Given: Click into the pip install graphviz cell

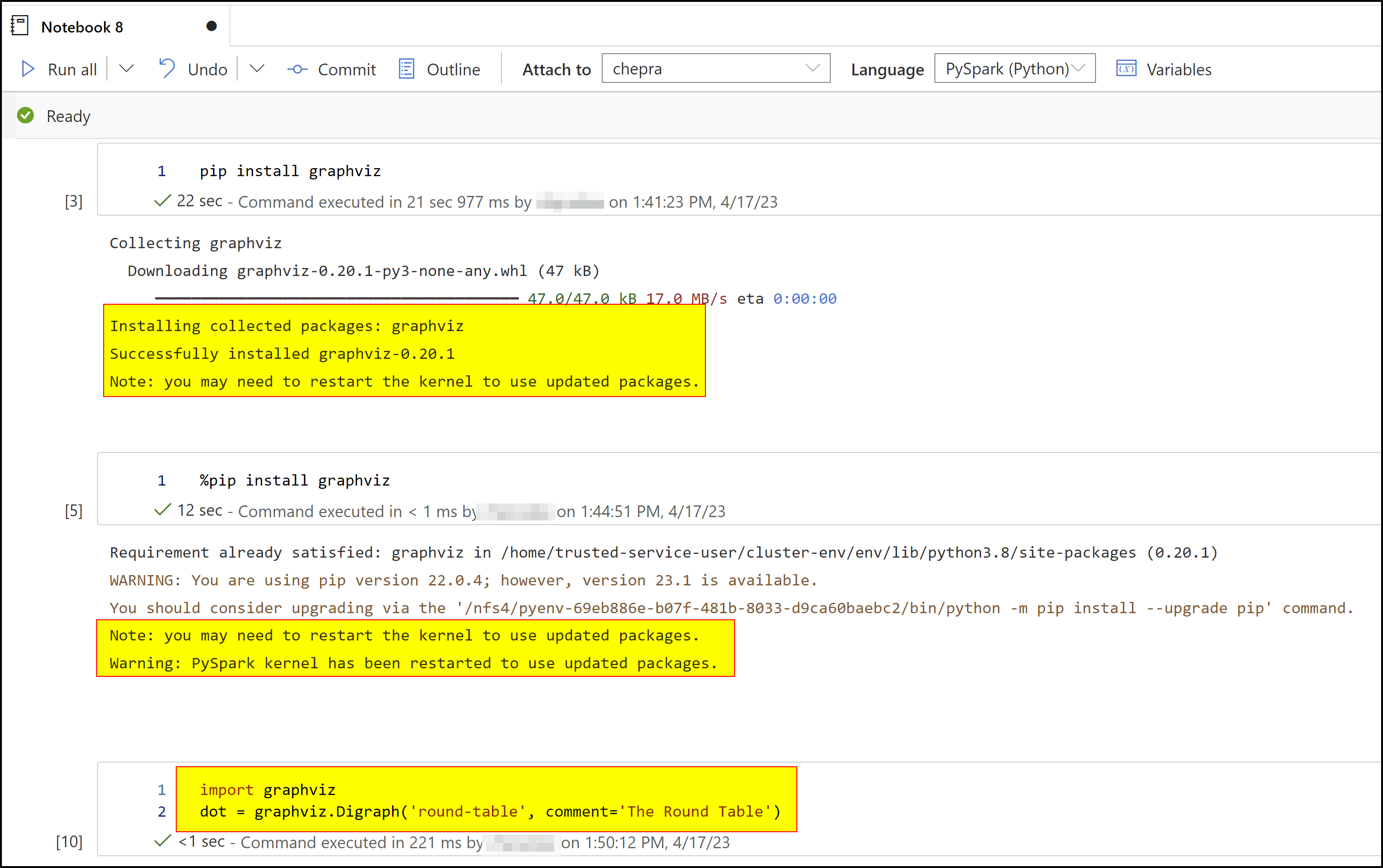Looking at the screenshot, I should [x=290, y=171].
